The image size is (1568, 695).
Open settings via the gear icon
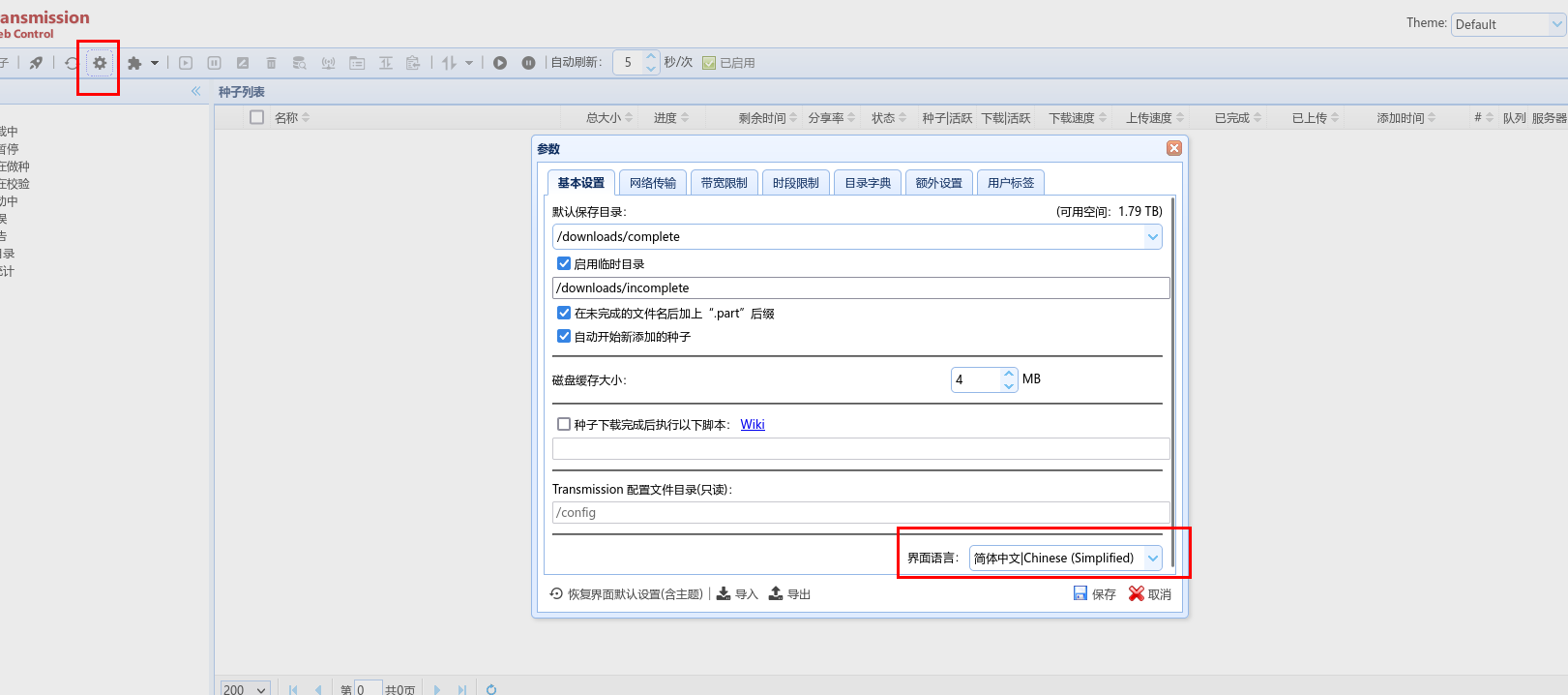(100, 63)
